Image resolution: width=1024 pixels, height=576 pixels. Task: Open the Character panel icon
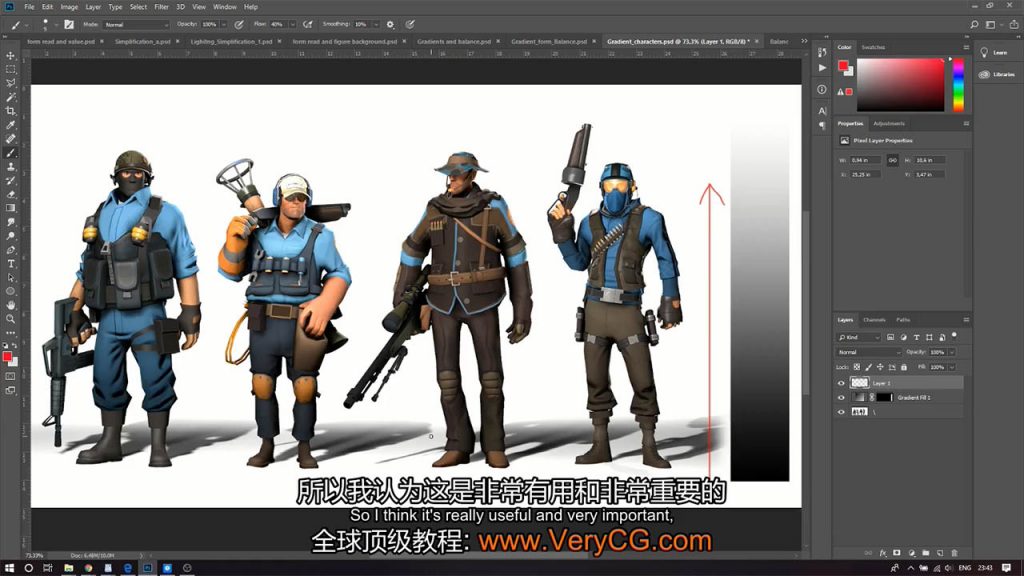(x=822, y=111)
